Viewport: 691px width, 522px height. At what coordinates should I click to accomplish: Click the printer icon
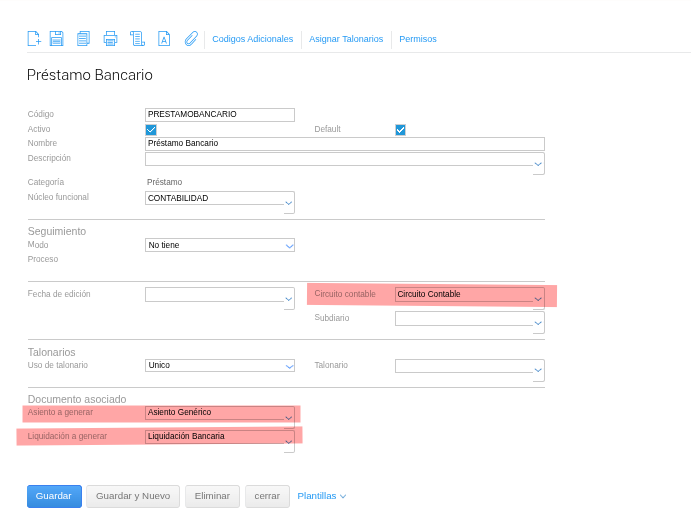[110, 39]
